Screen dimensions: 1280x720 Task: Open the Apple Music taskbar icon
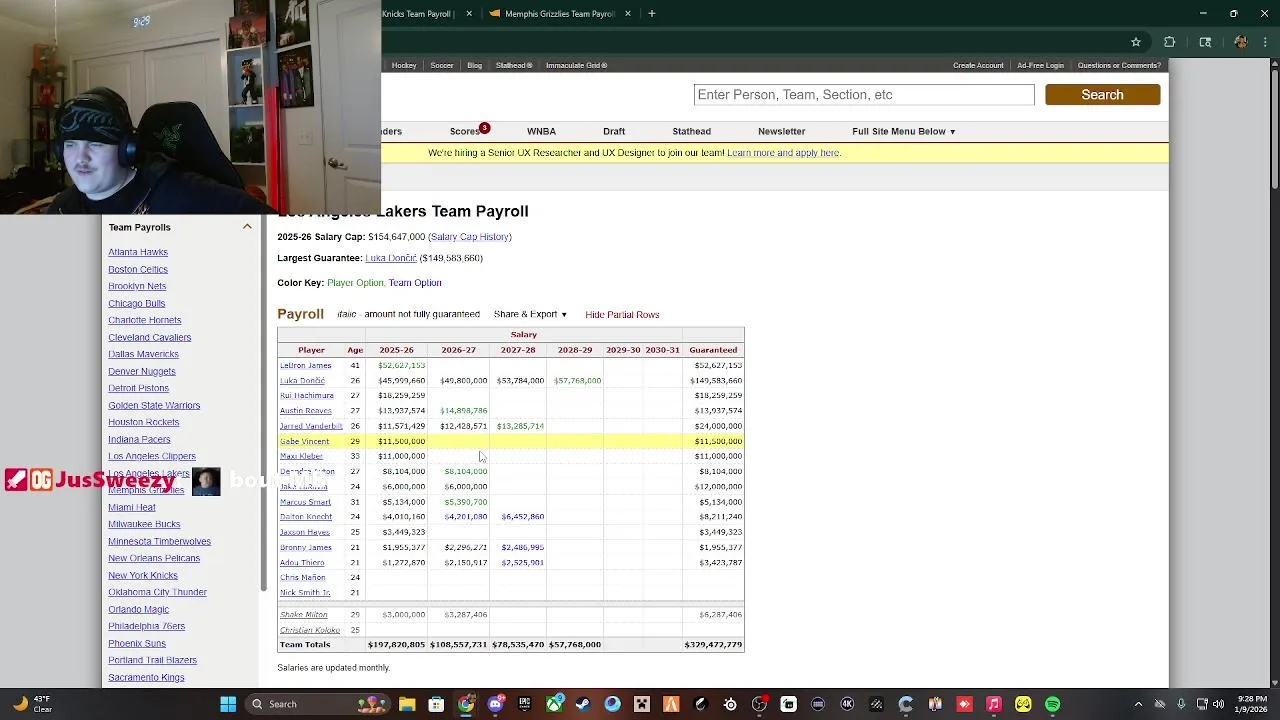pyautogui.click(x=994, y=704)
